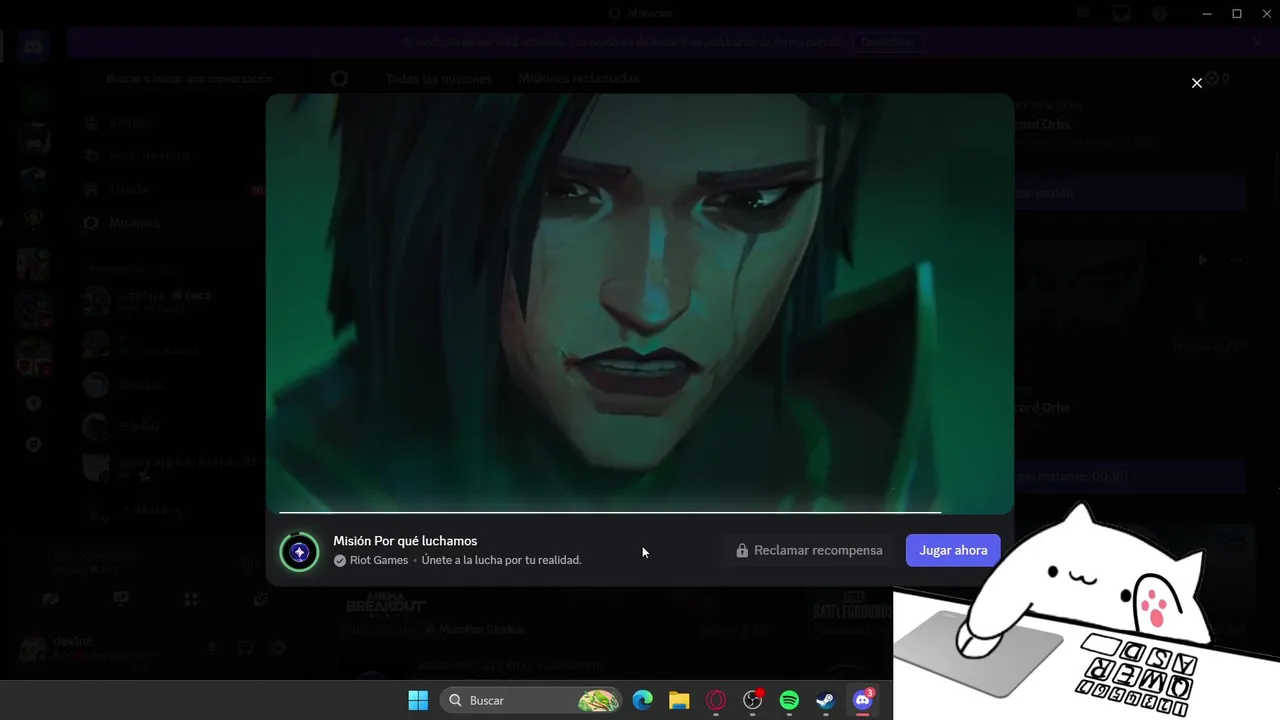Viewport: 1280px width, 720px height.
Task: Toggle the microphone mute in the user panel
Action: (211, 648)
